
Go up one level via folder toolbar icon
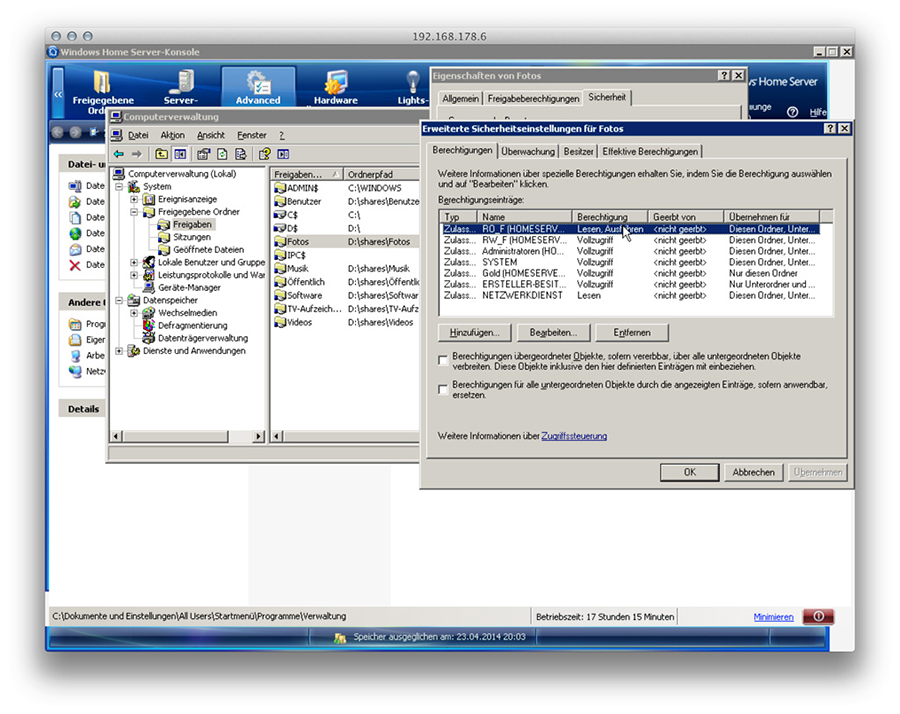pyautogui.click(x=161, y=154)
